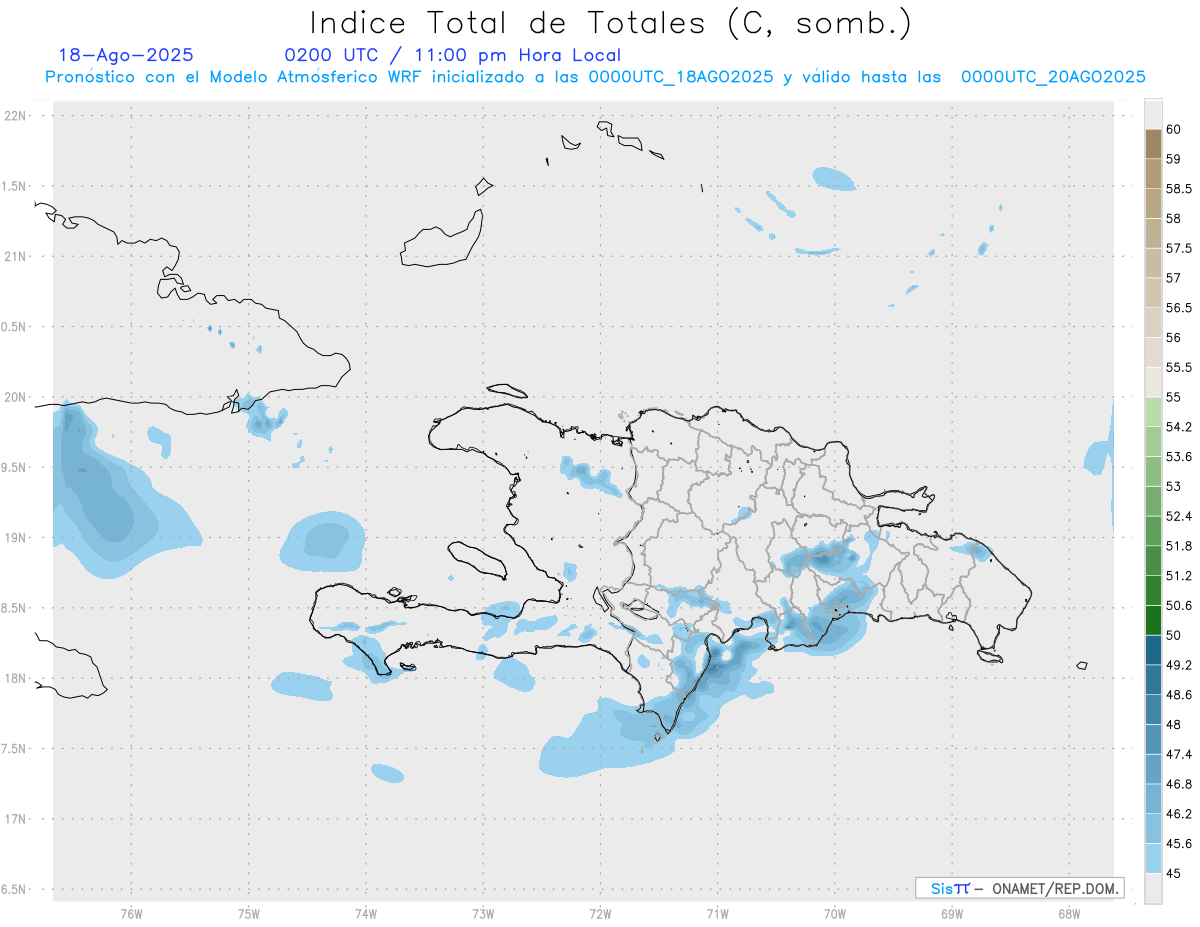Select the light green swatch between 54.2 and 55

1153,412
